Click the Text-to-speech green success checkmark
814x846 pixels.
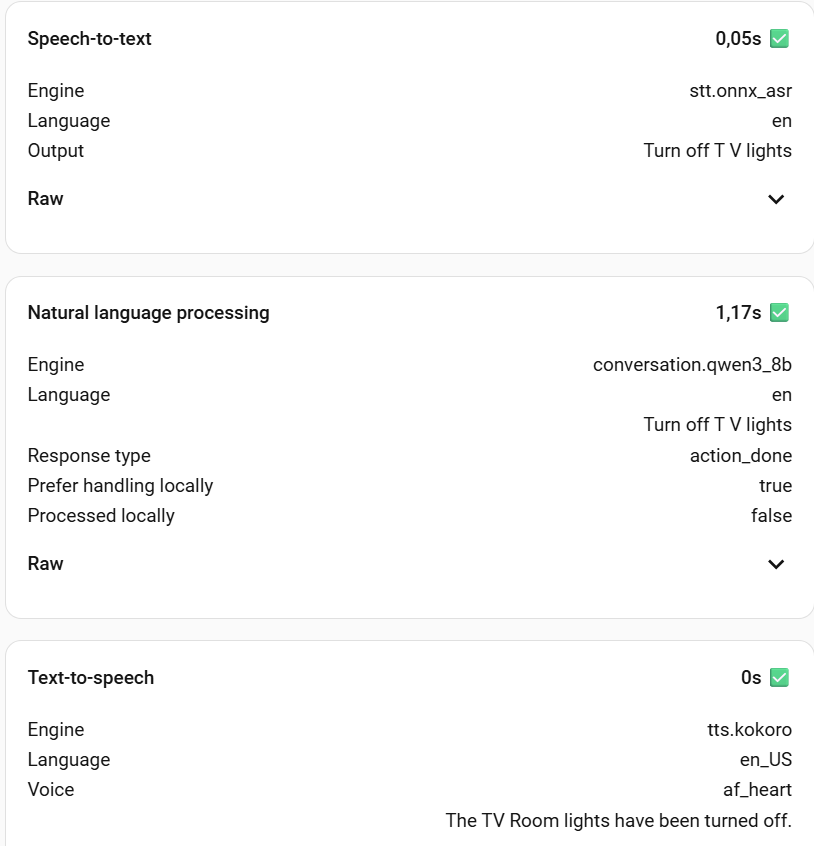[x=780, y=678]
